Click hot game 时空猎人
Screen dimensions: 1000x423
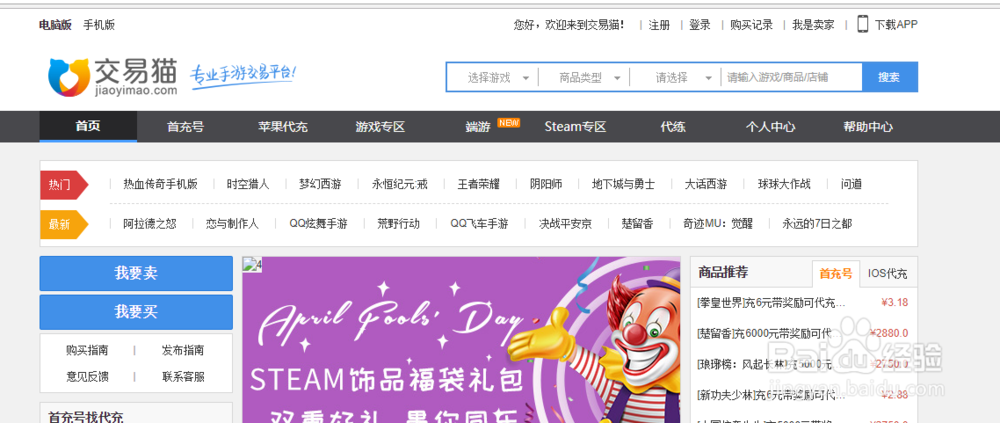tap(248, 184)
